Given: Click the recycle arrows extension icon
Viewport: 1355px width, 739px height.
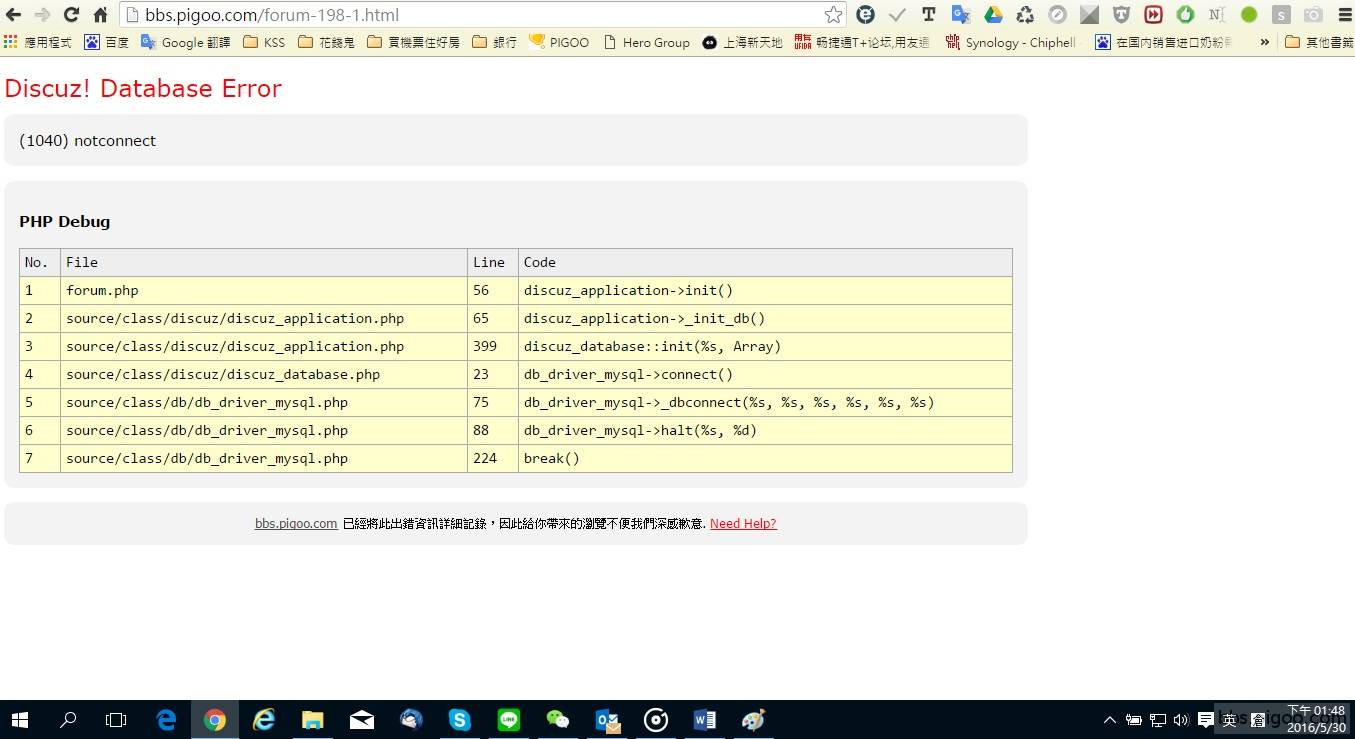Looking at the screenshot, I should (x=1025, y=15).
